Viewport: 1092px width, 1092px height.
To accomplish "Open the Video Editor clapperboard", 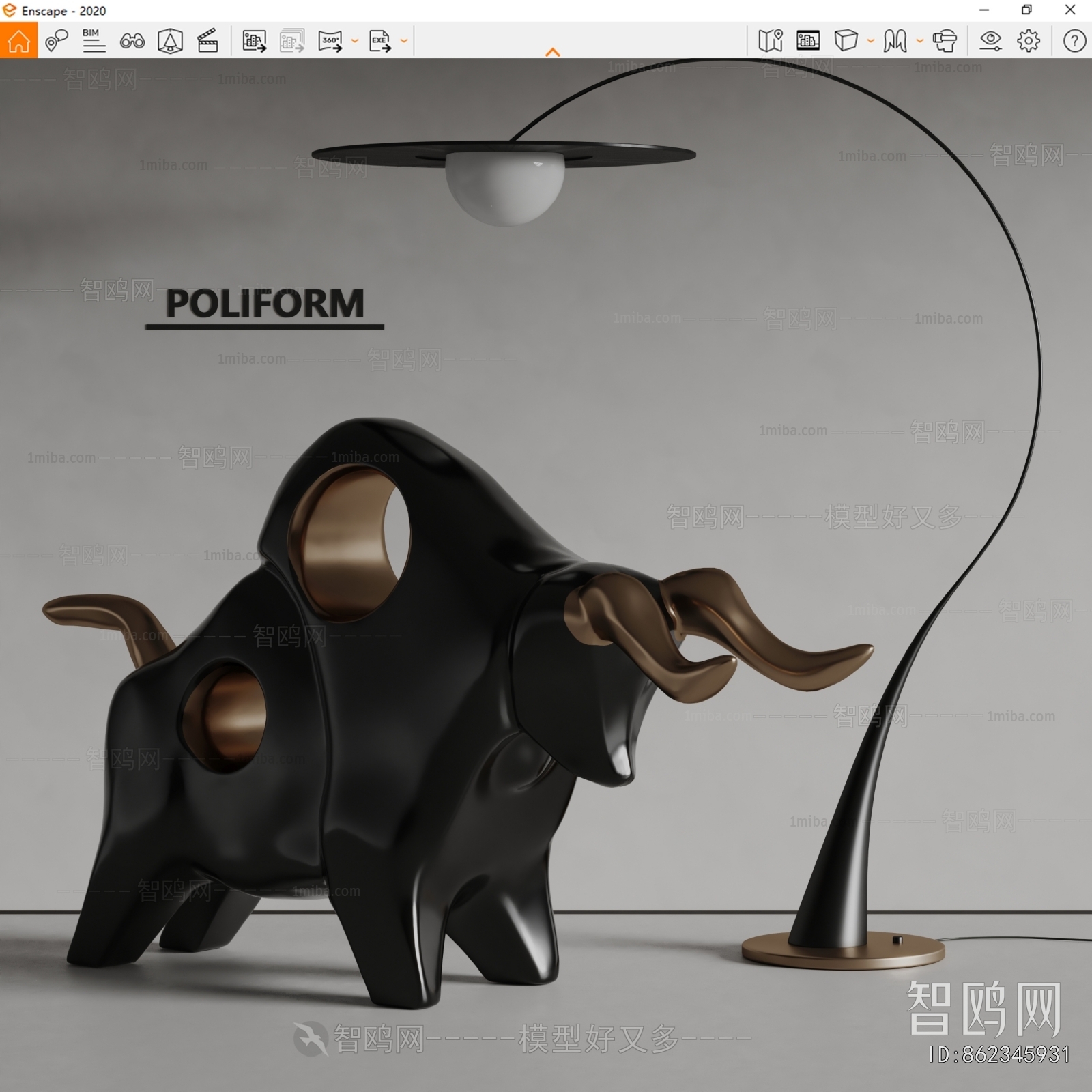I will pos(207,41).
